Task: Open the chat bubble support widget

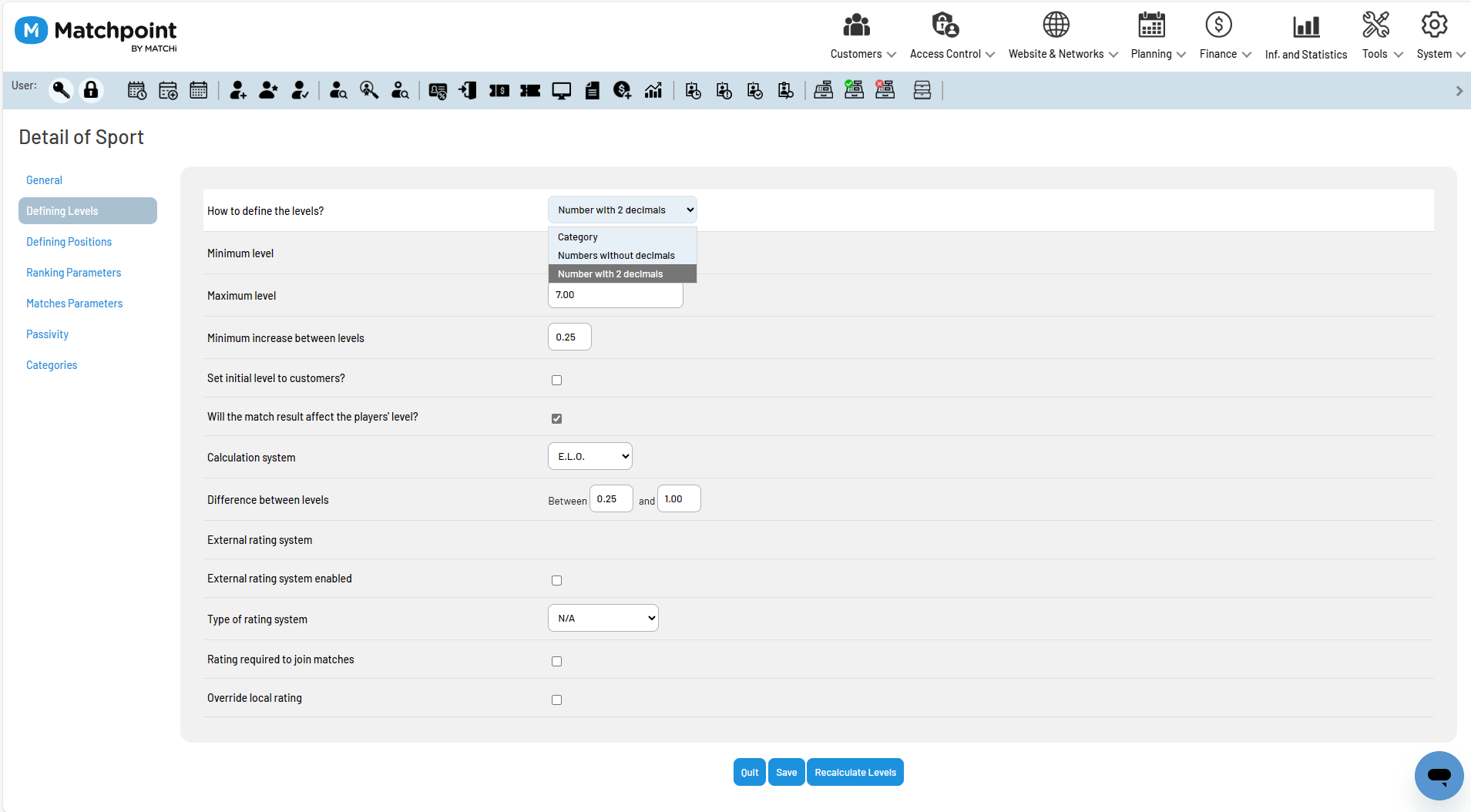Action: (1439, 775)
